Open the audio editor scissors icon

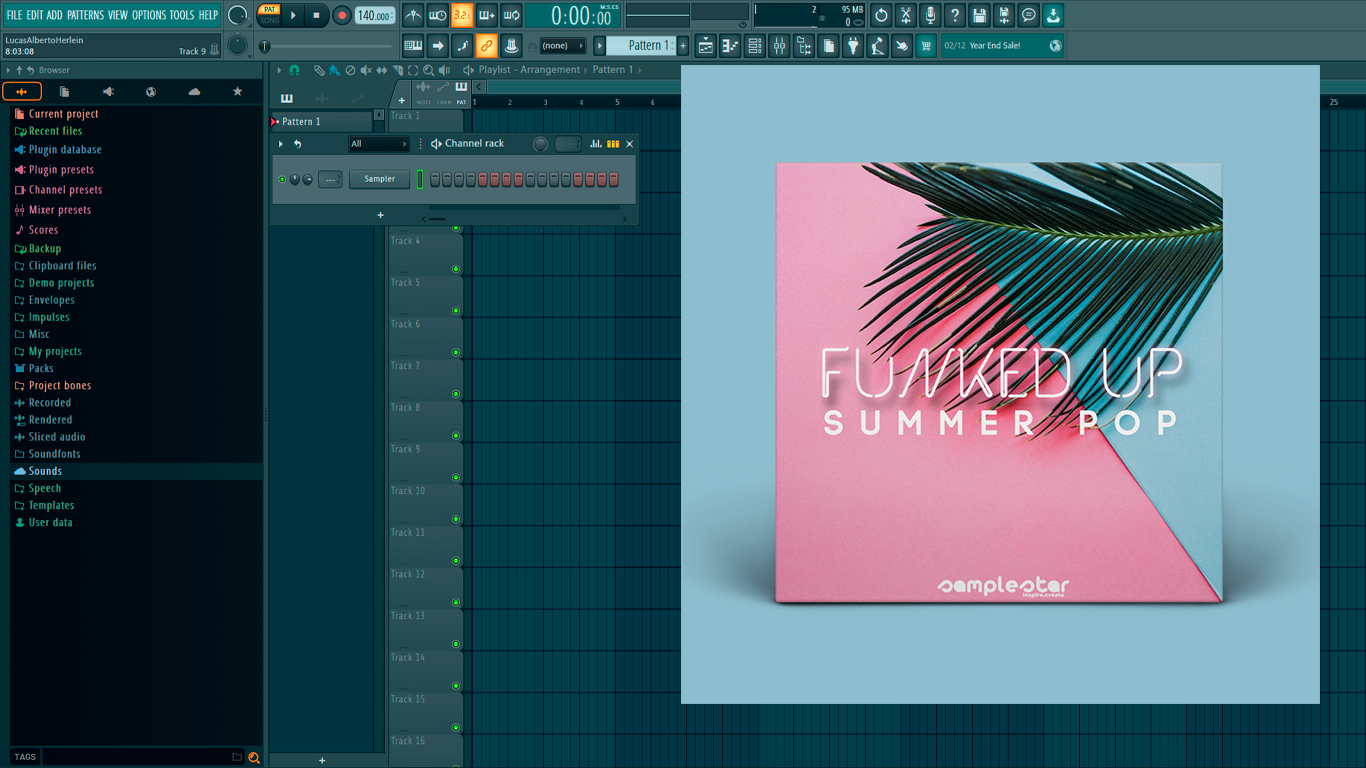tap(906, 15)
